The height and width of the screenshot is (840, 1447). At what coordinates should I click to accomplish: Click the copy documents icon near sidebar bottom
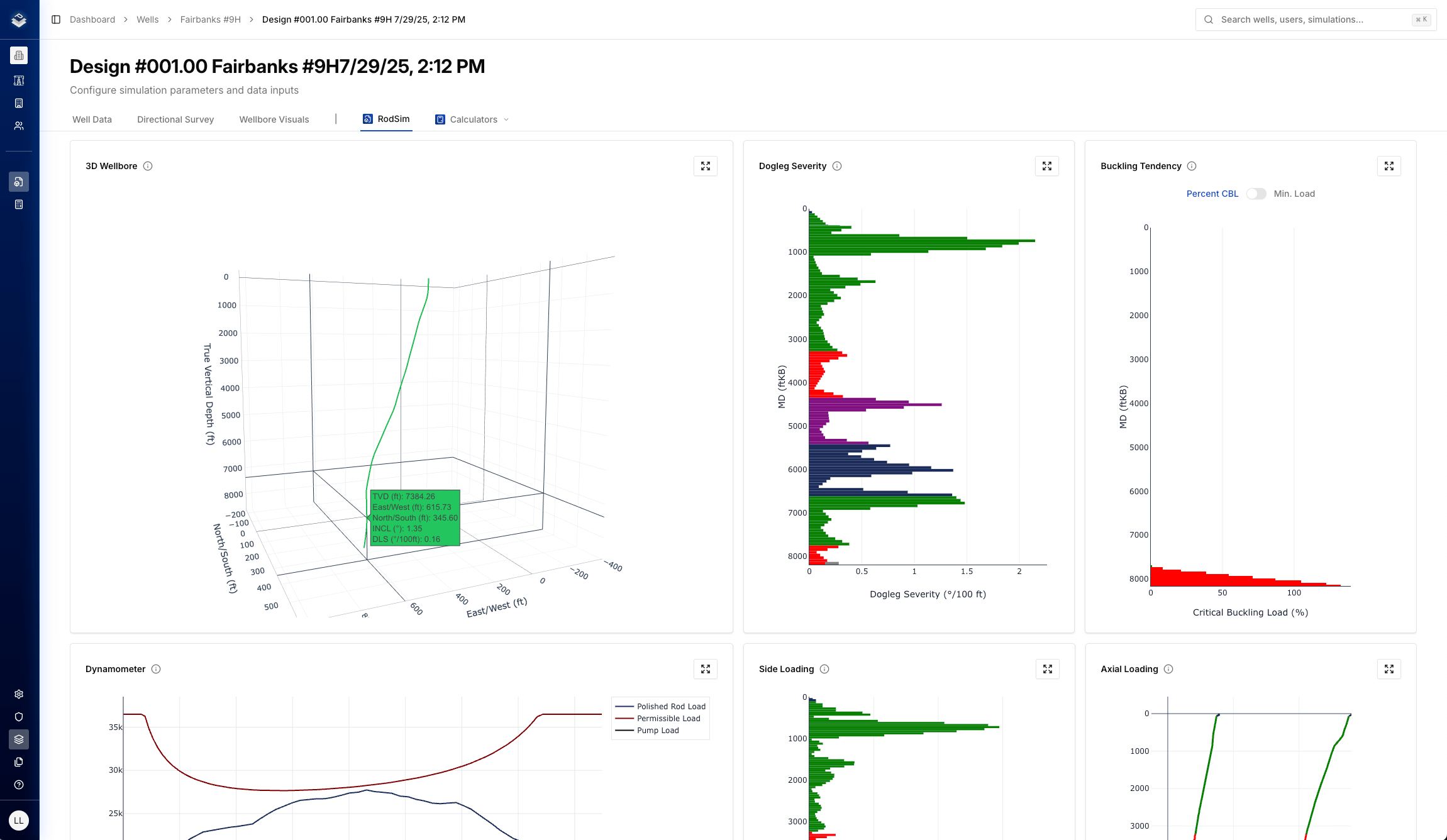coord(19,762)
